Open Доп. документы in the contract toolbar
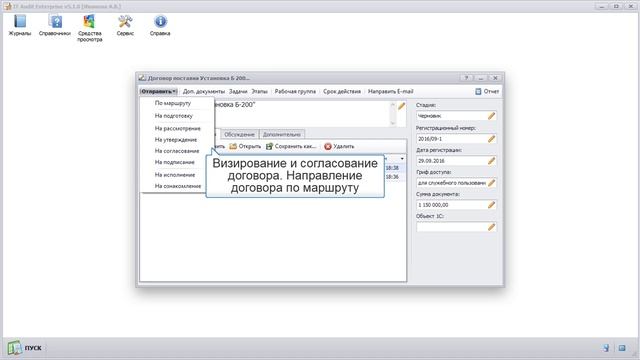640x360 pixels. click(x=204, y=91)
